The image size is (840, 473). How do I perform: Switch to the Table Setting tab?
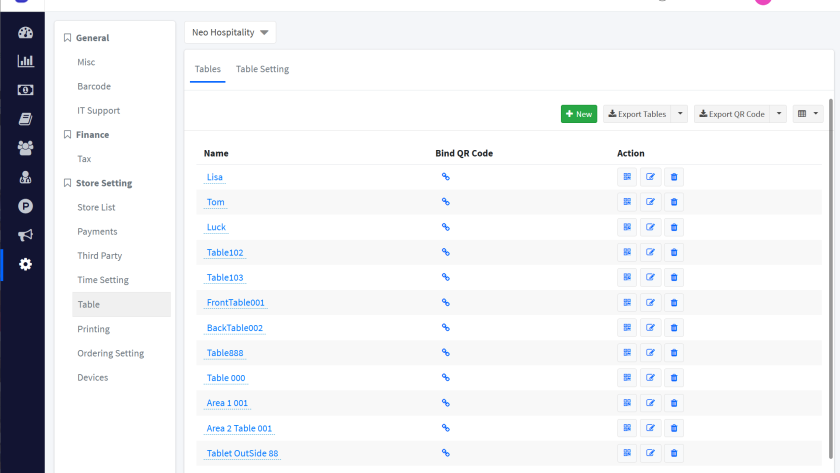262,69
